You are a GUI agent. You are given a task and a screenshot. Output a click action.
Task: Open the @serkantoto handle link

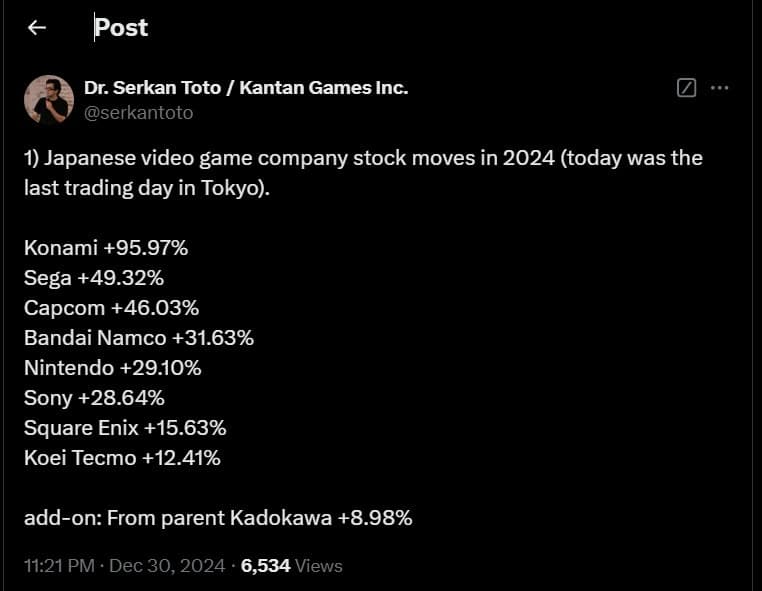click(139, 113)
